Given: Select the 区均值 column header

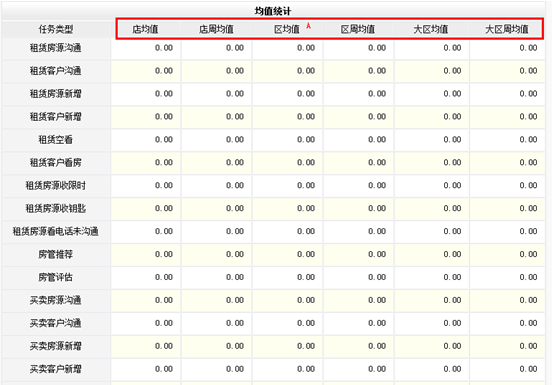Looking at the screenshot, I should [x=287, y=29].
